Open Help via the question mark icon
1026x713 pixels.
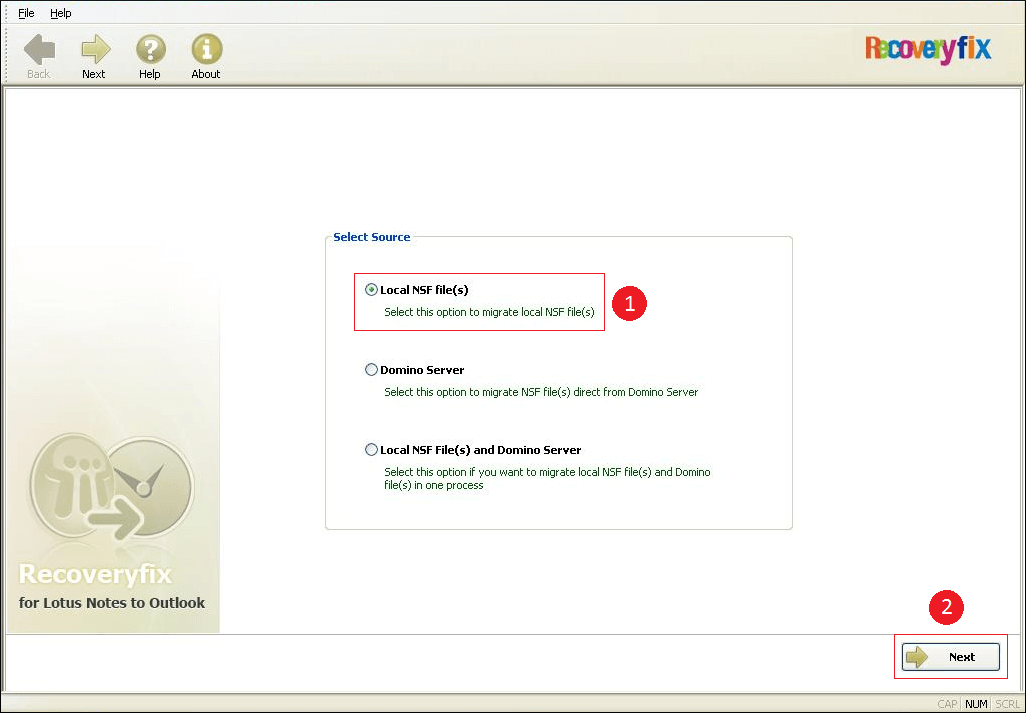coord(150,50)
